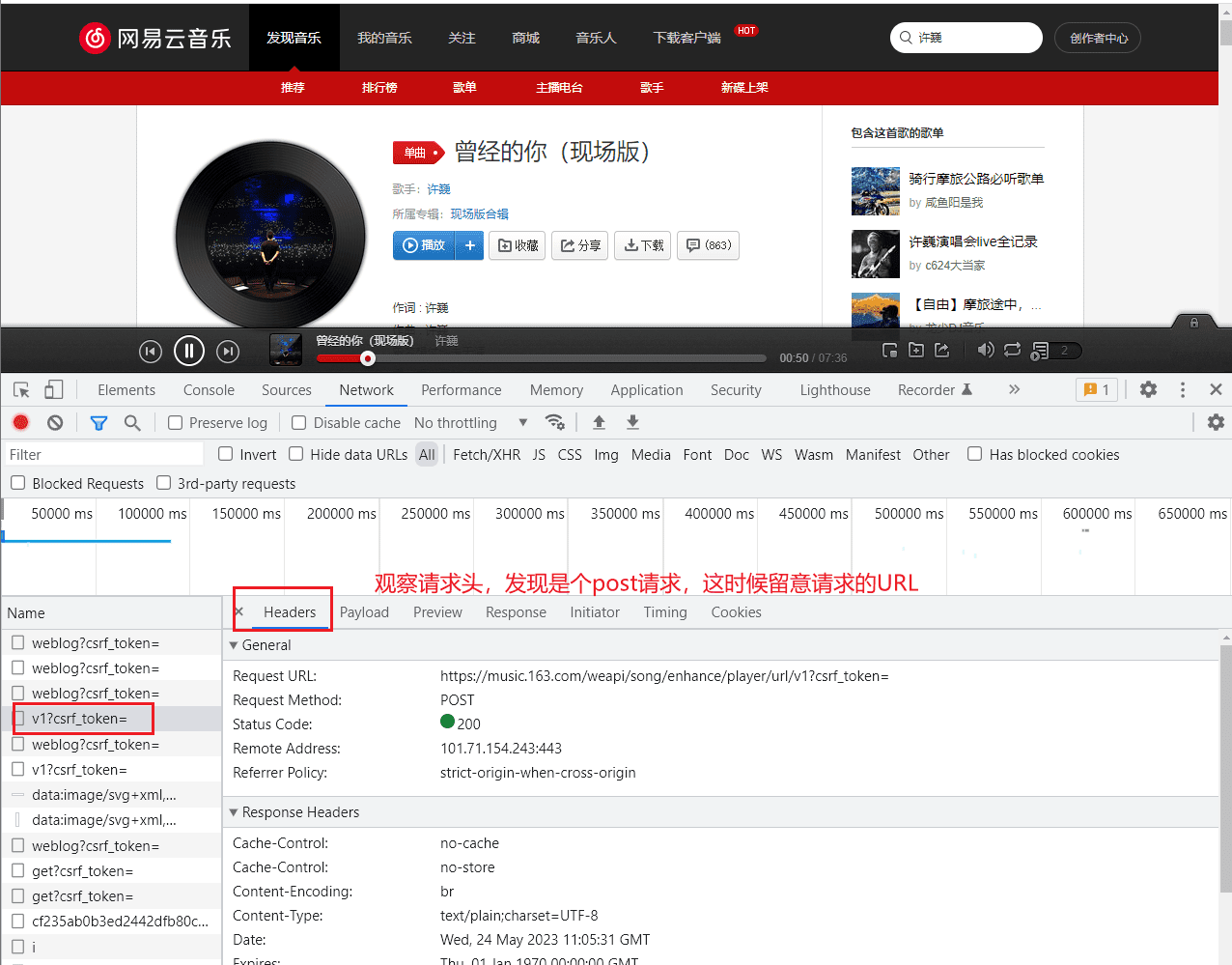Click the website search box
Viewport: 1232px width, 965px height.
coord(966,38)
